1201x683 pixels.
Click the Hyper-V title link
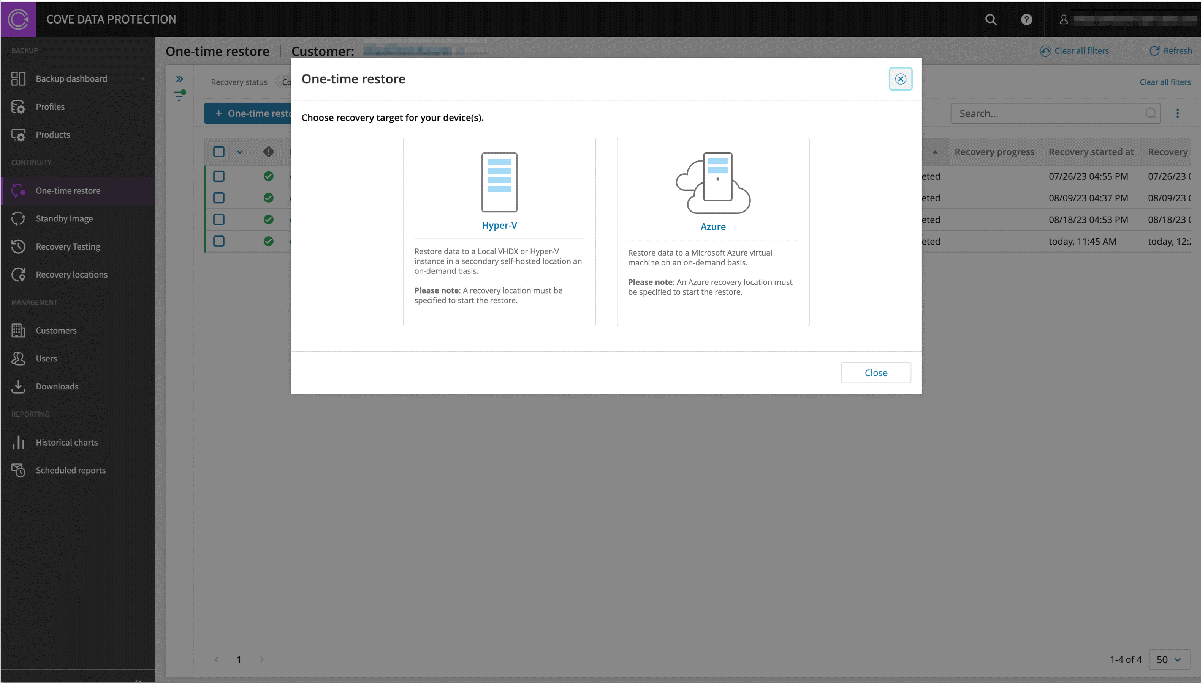pyautogui.click(x=499, y=226)
